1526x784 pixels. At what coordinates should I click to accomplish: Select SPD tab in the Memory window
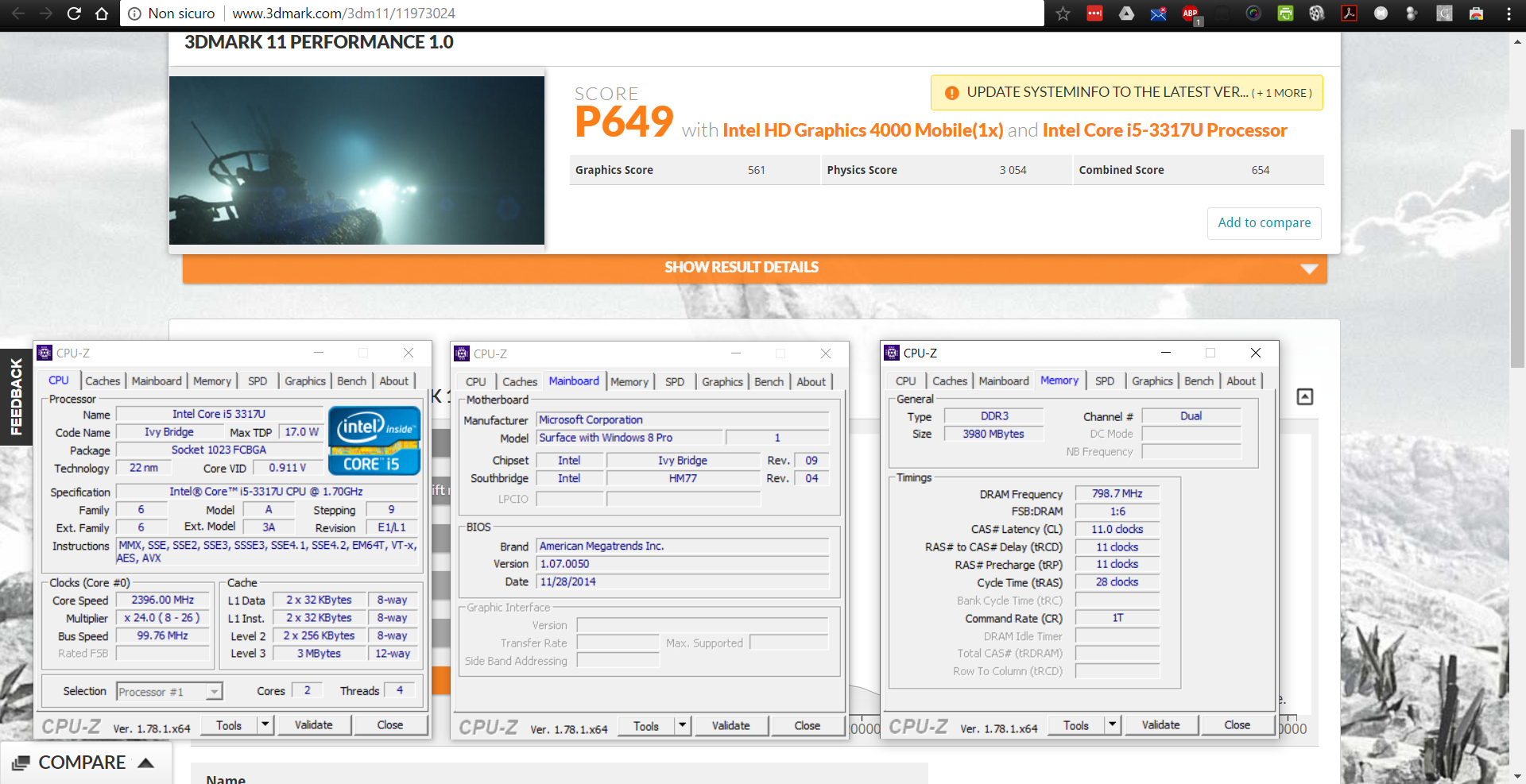point(1105,381)
